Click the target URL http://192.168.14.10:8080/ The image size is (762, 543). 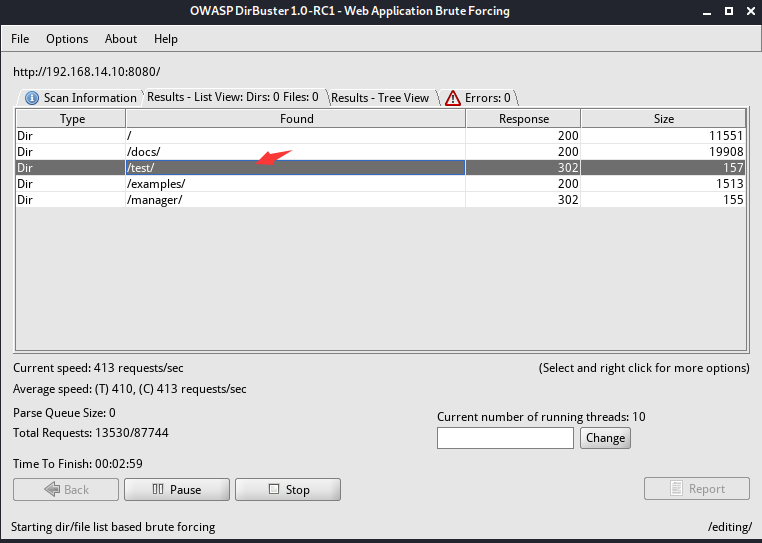(x=87, y=72)
